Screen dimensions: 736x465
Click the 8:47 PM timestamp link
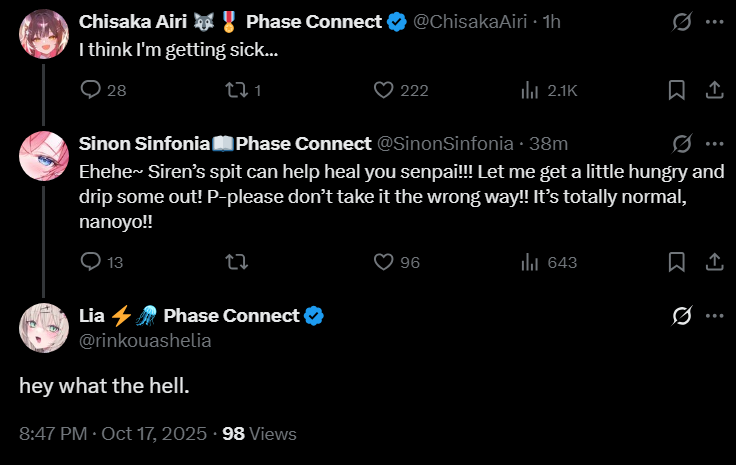[52, 434]
